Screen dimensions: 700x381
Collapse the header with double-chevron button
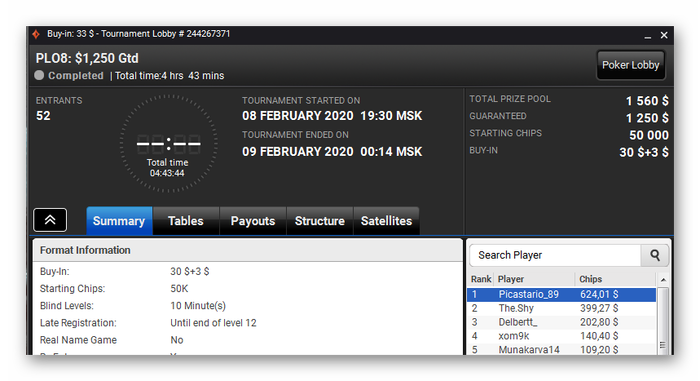(x=50, y=220)
